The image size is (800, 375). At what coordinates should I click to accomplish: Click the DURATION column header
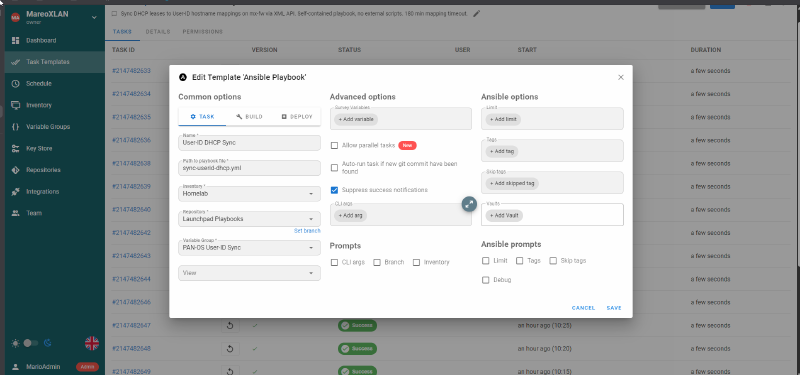(706, 50)
